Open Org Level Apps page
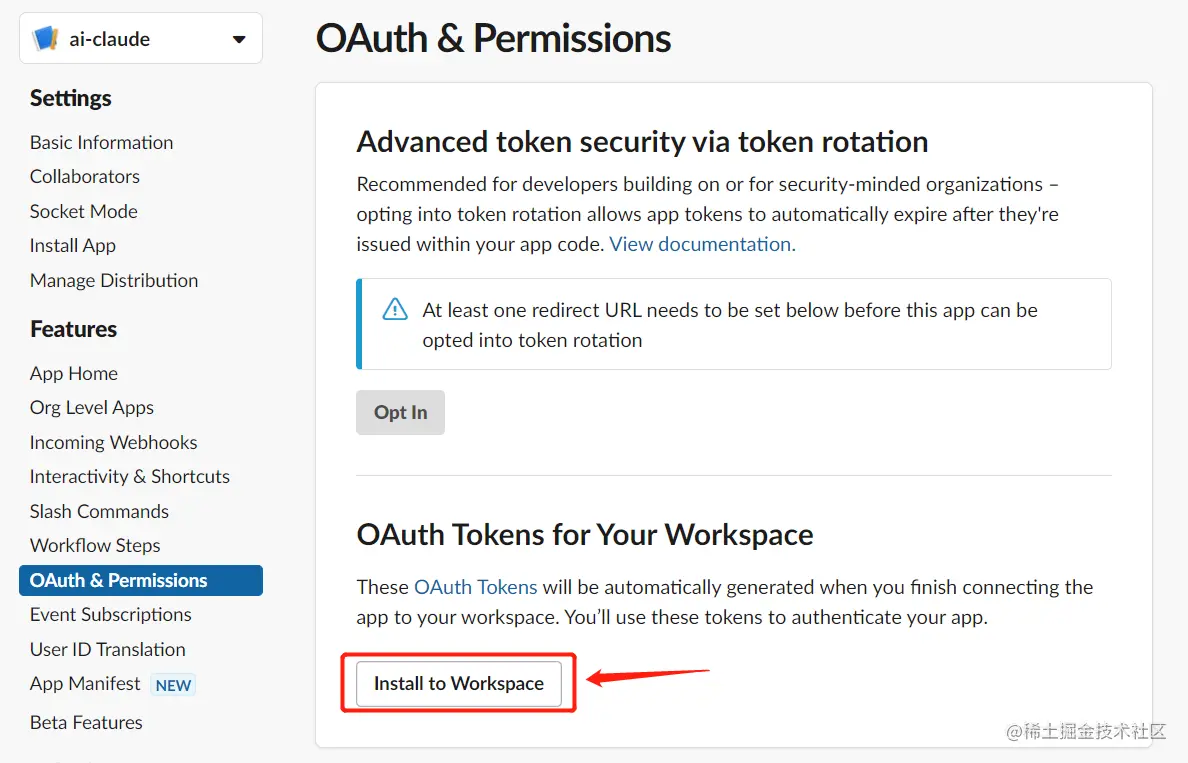 tap(92, 407)
